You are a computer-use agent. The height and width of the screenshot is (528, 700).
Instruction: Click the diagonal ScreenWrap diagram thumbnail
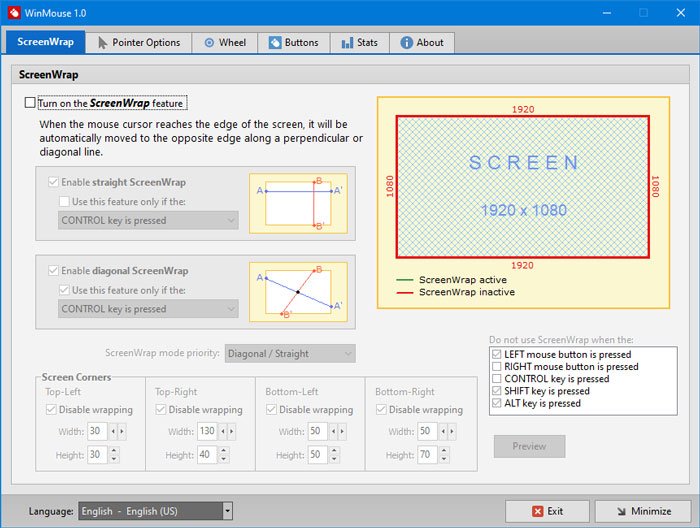coord(298,291)
